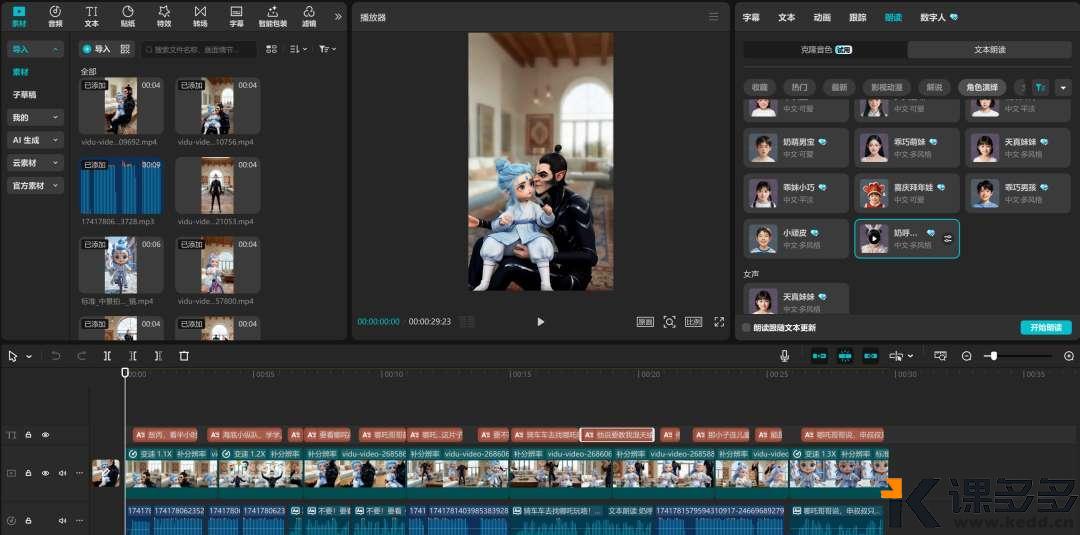Switch to the 文本 tab in right panel
This screenshot has height=535, width=1080.
click(x=787, y=17)
